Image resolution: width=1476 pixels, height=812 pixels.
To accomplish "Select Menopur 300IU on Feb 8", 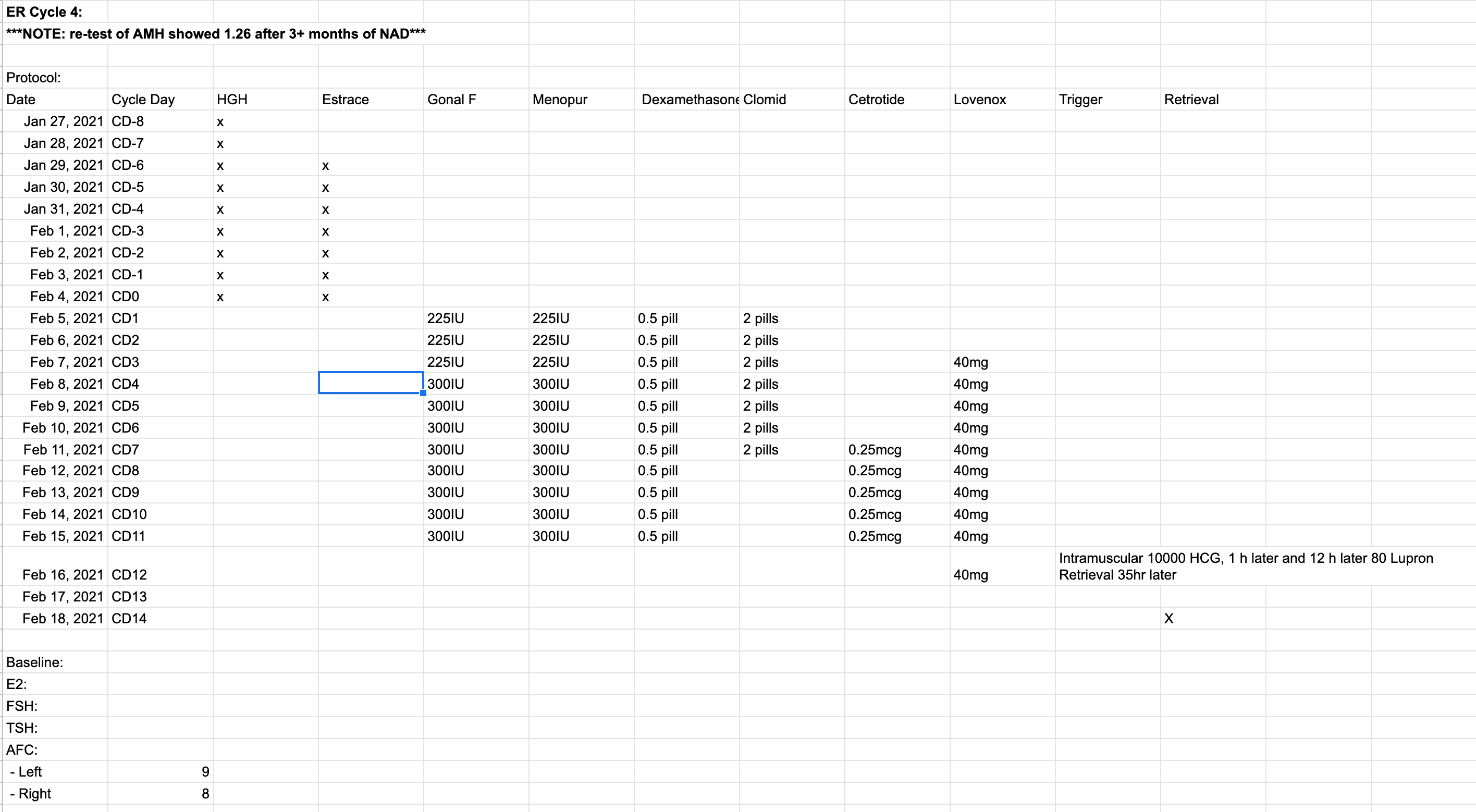I will click(551, 384).
